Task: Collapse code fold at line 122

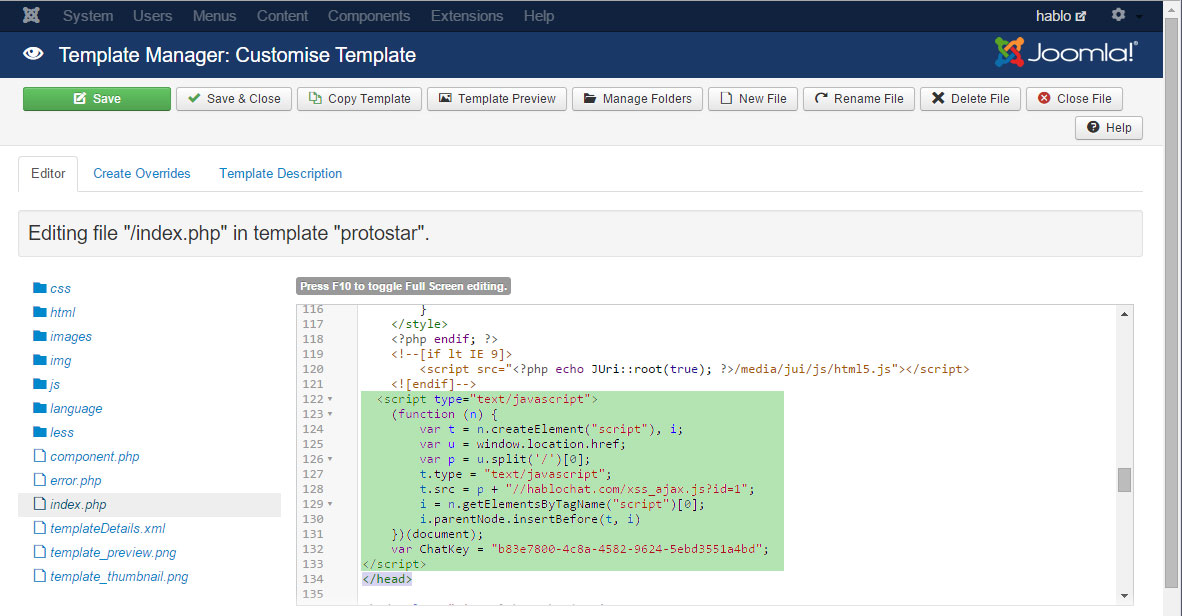Action: [329, 400]
